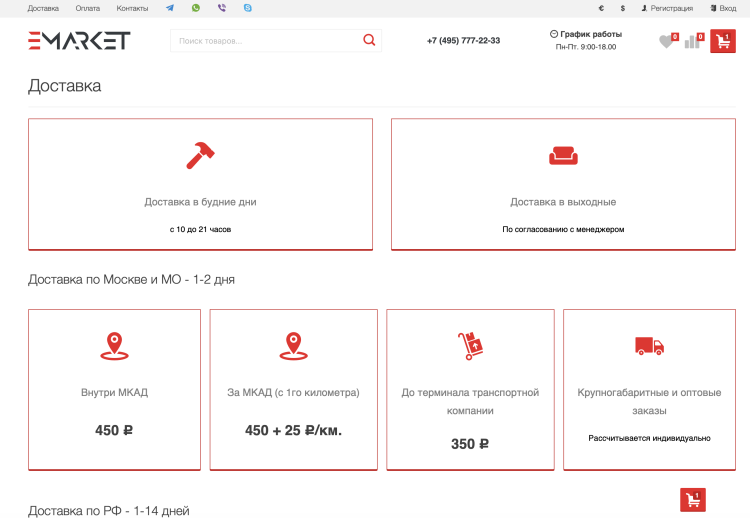Open the Оплата top menu link

(88, 8)
